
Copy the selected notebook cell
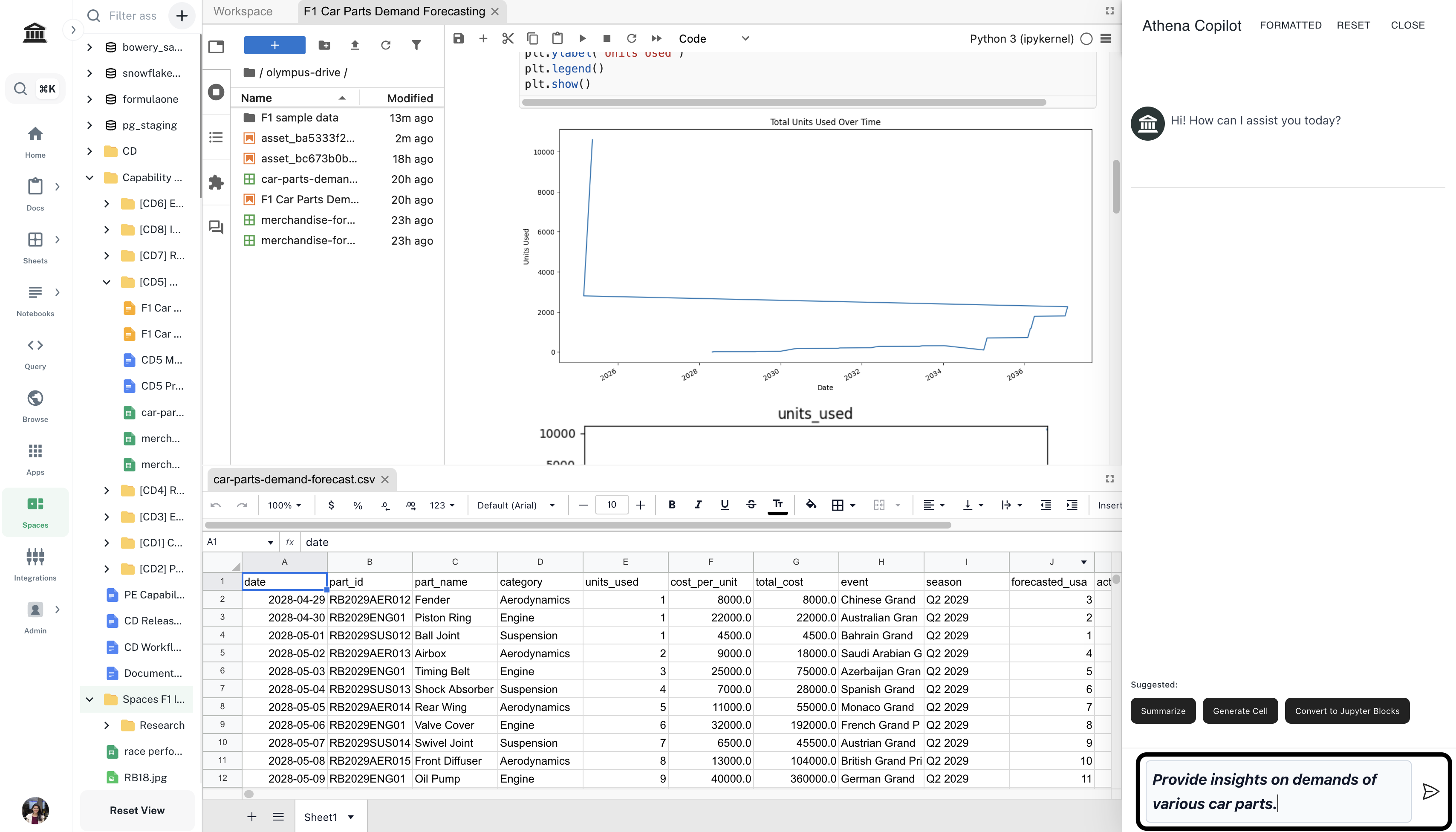coord(532,38)
